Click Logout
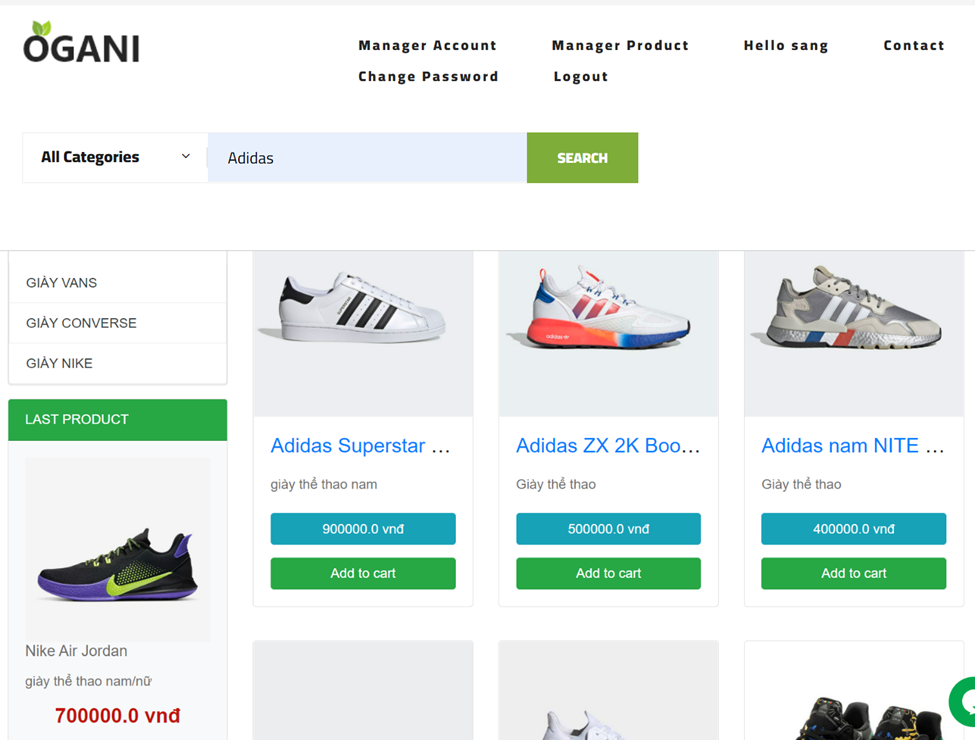The height and width of the screenshot is (740, 975). coord(581,76)
